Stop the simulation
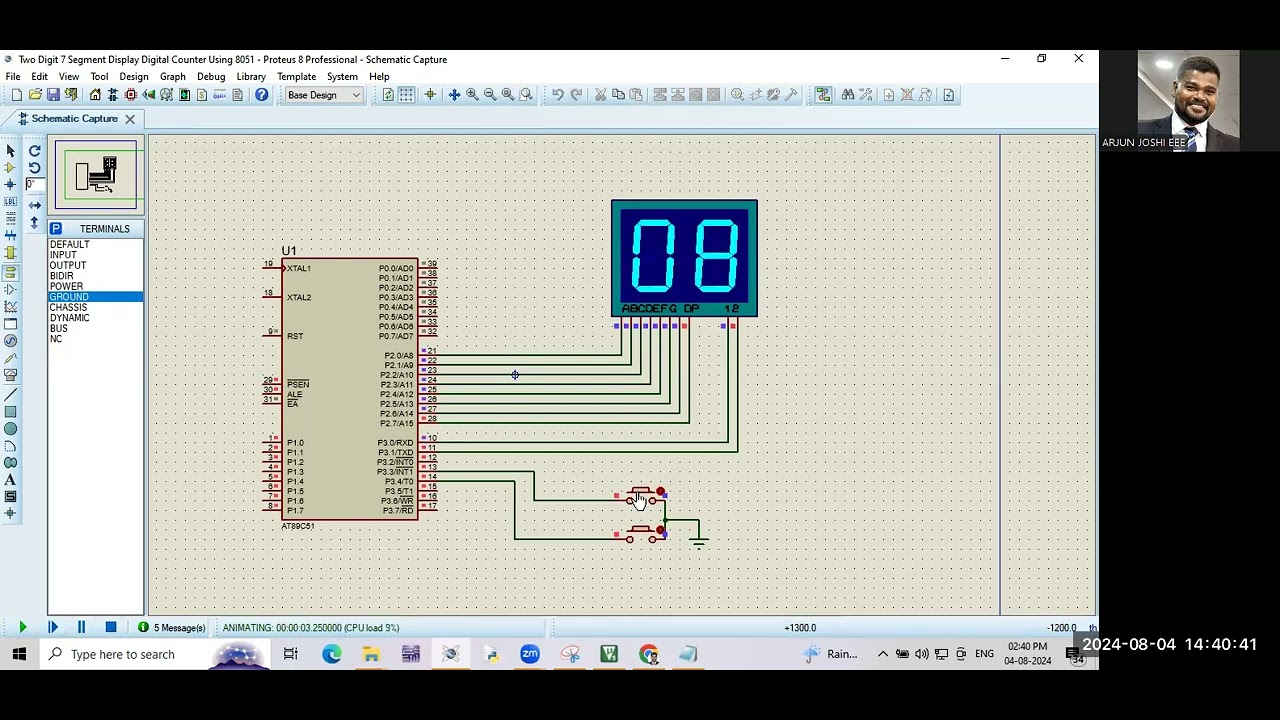1280x720 pixels. (x=111, y=628)
